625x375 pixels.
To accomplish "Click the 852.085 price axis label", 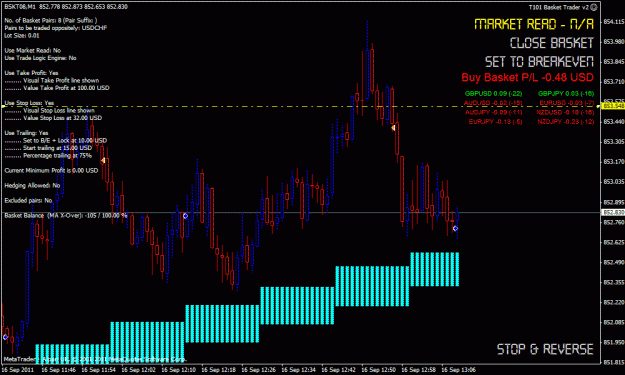I will tap(614, 322).
